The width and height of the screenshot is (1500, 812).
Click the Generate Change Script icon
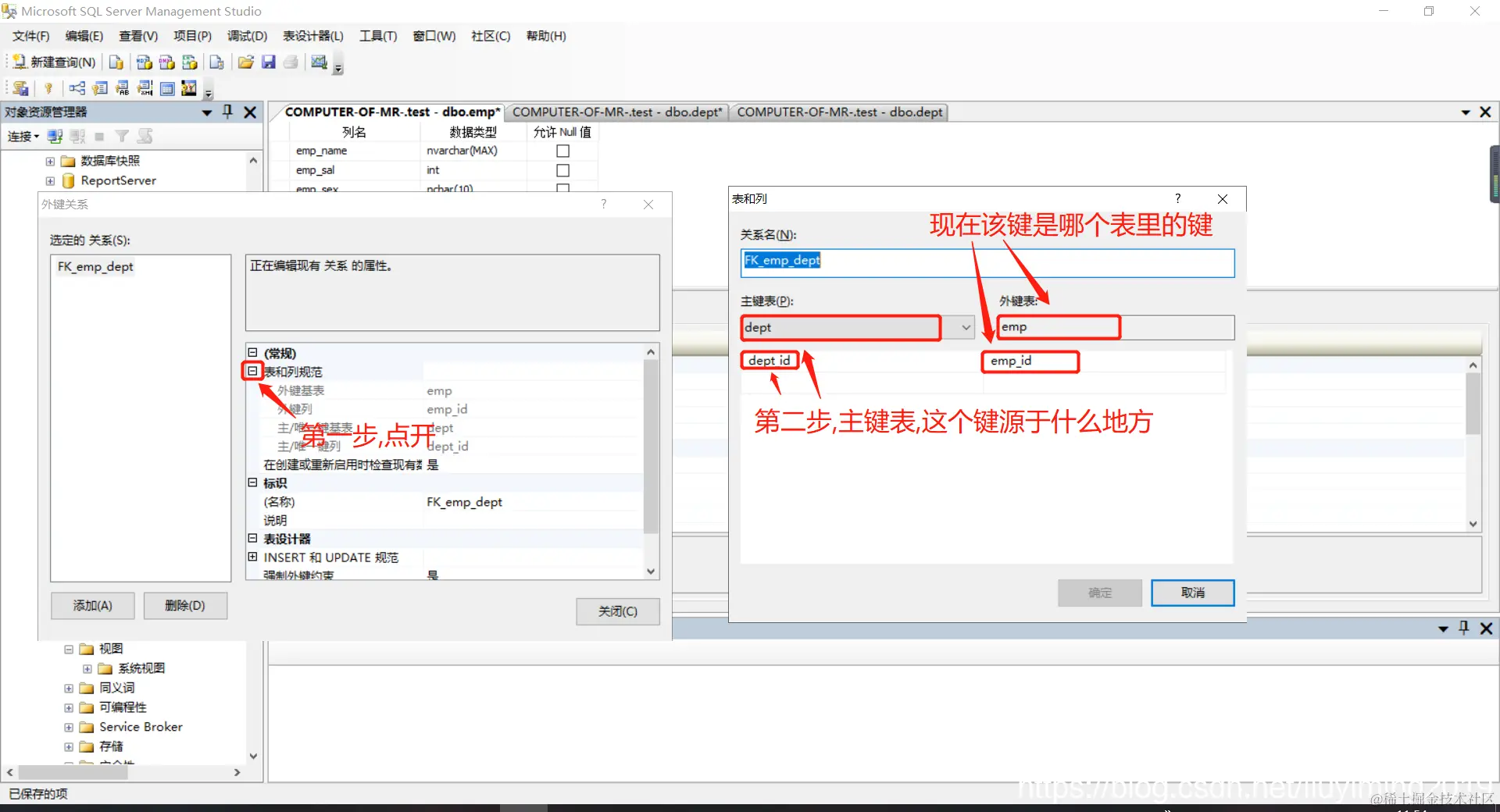tap(20, 88)
